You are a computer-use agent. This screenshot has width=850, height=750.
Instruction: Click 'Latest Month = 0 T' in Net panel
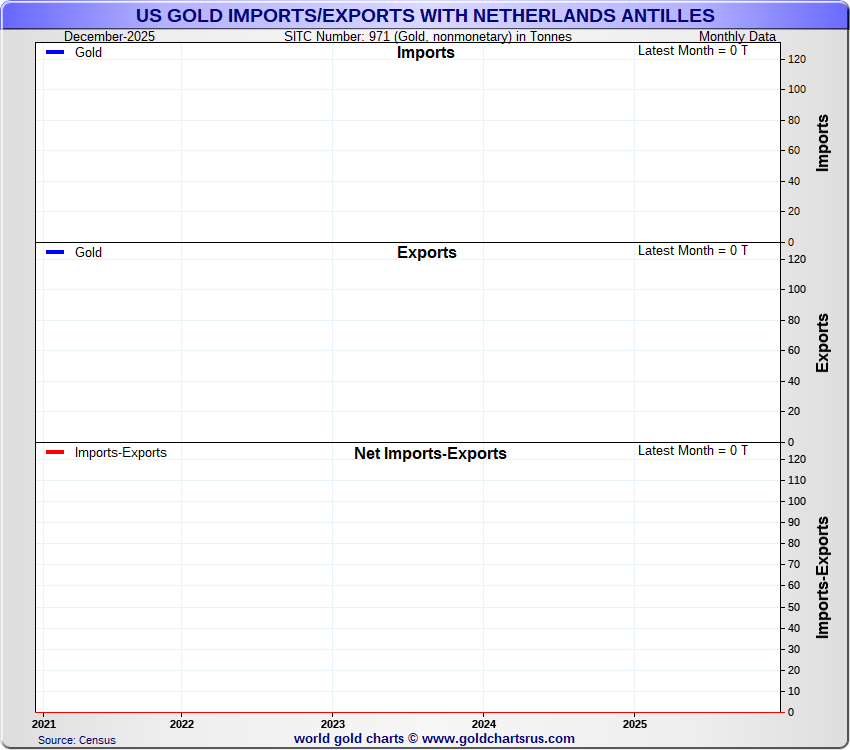click(692, 451)
